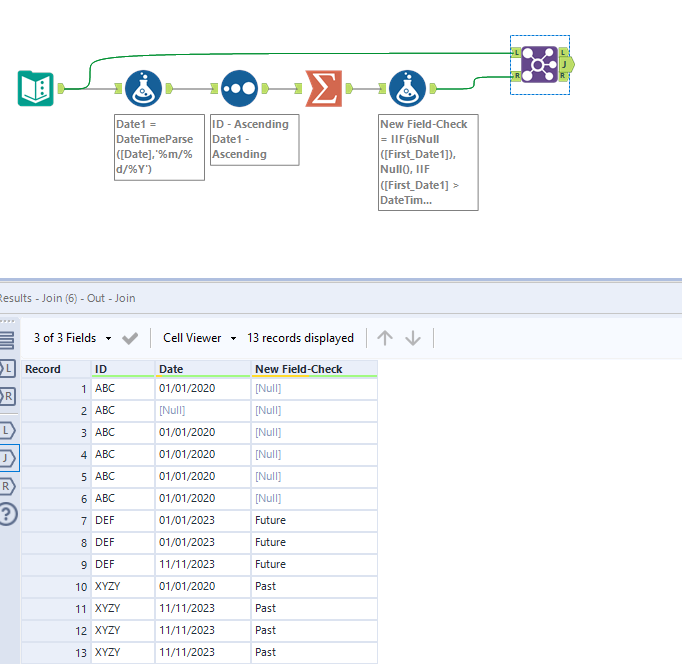Screen dimensions: 682x664
Task: Select 01/01/2023 date in record 8
Action: [203, 543]
